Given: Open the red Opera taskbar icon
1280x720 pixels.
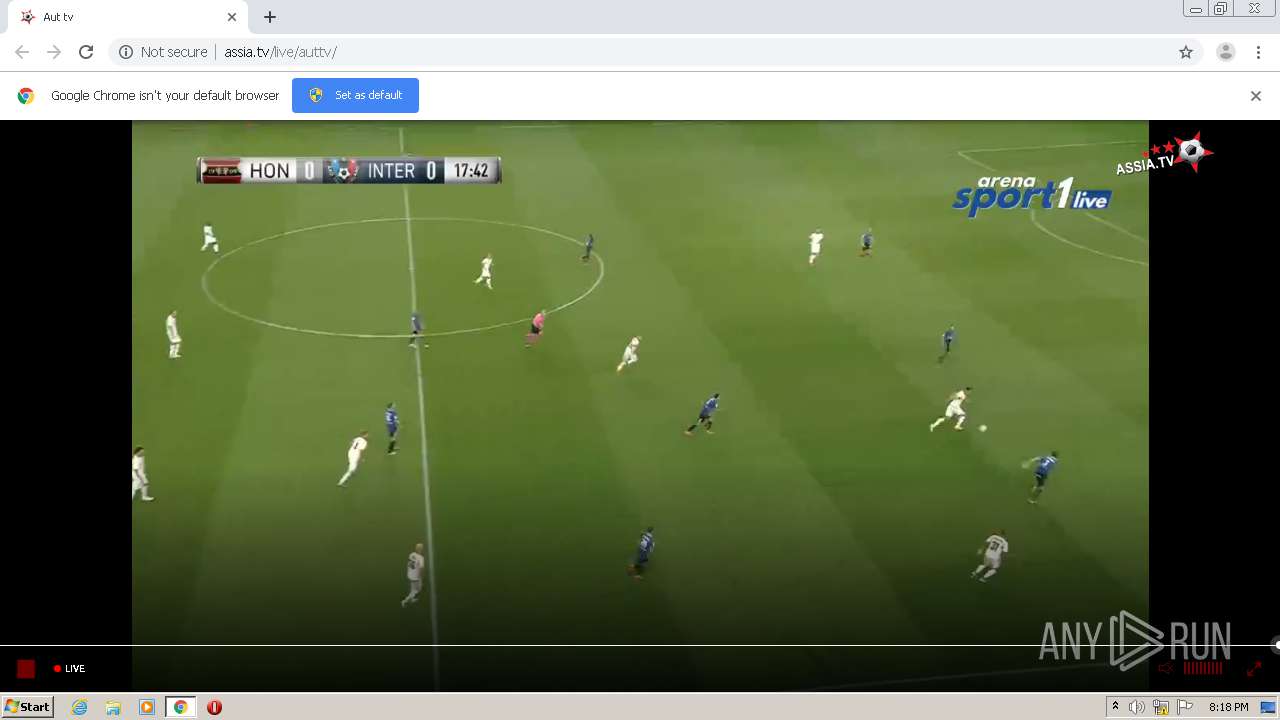Looking at the screenshot, I should pos(214,707).
